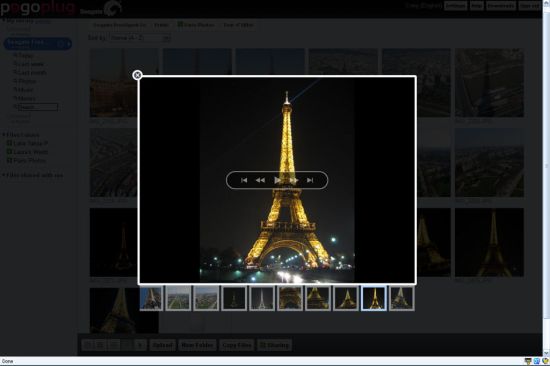The height and width of the screenshot is (366, 550).
Task: Click the Sharing button
Action: [275, 345]
